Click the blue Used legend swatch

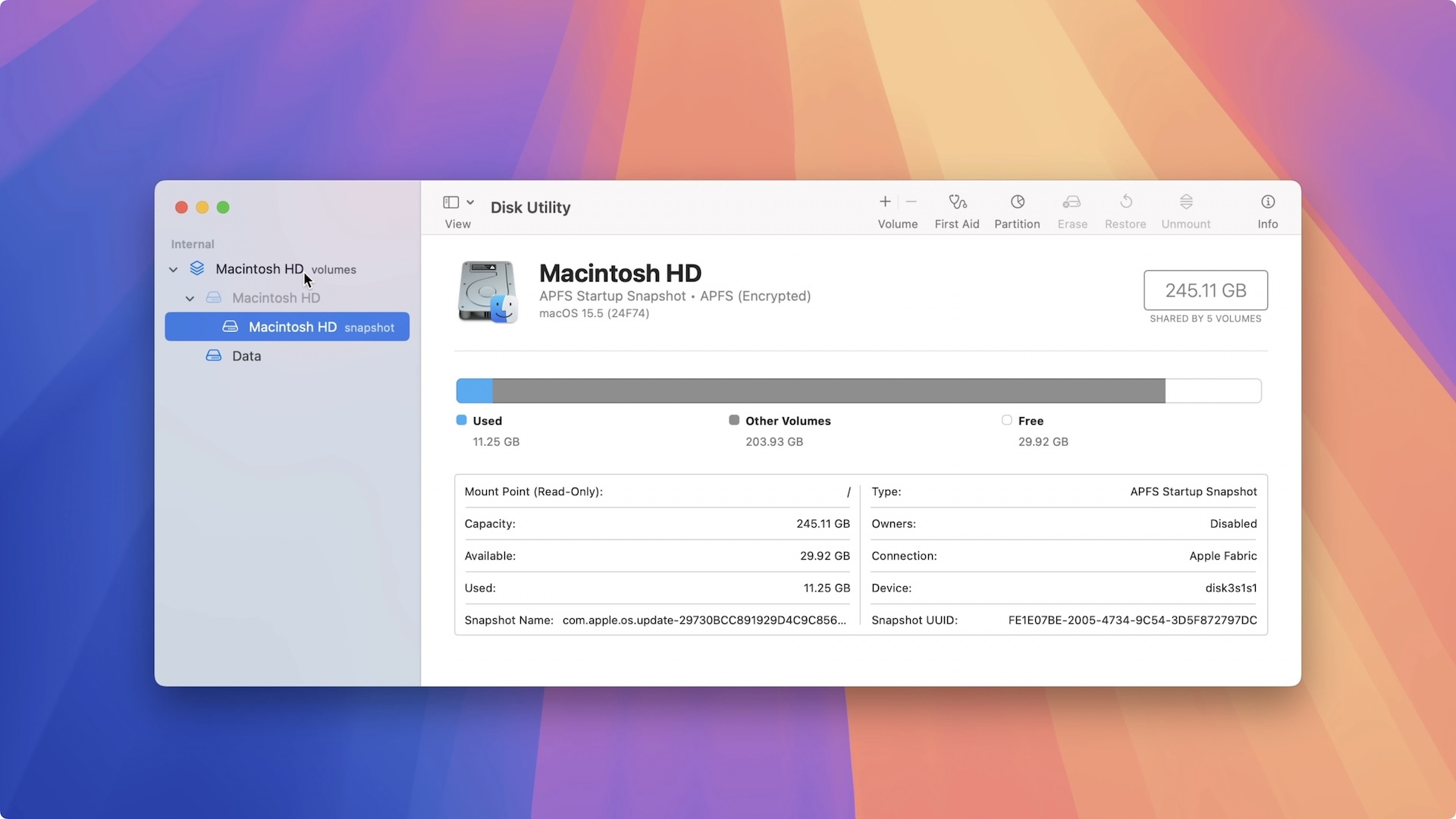pos(461,420)
